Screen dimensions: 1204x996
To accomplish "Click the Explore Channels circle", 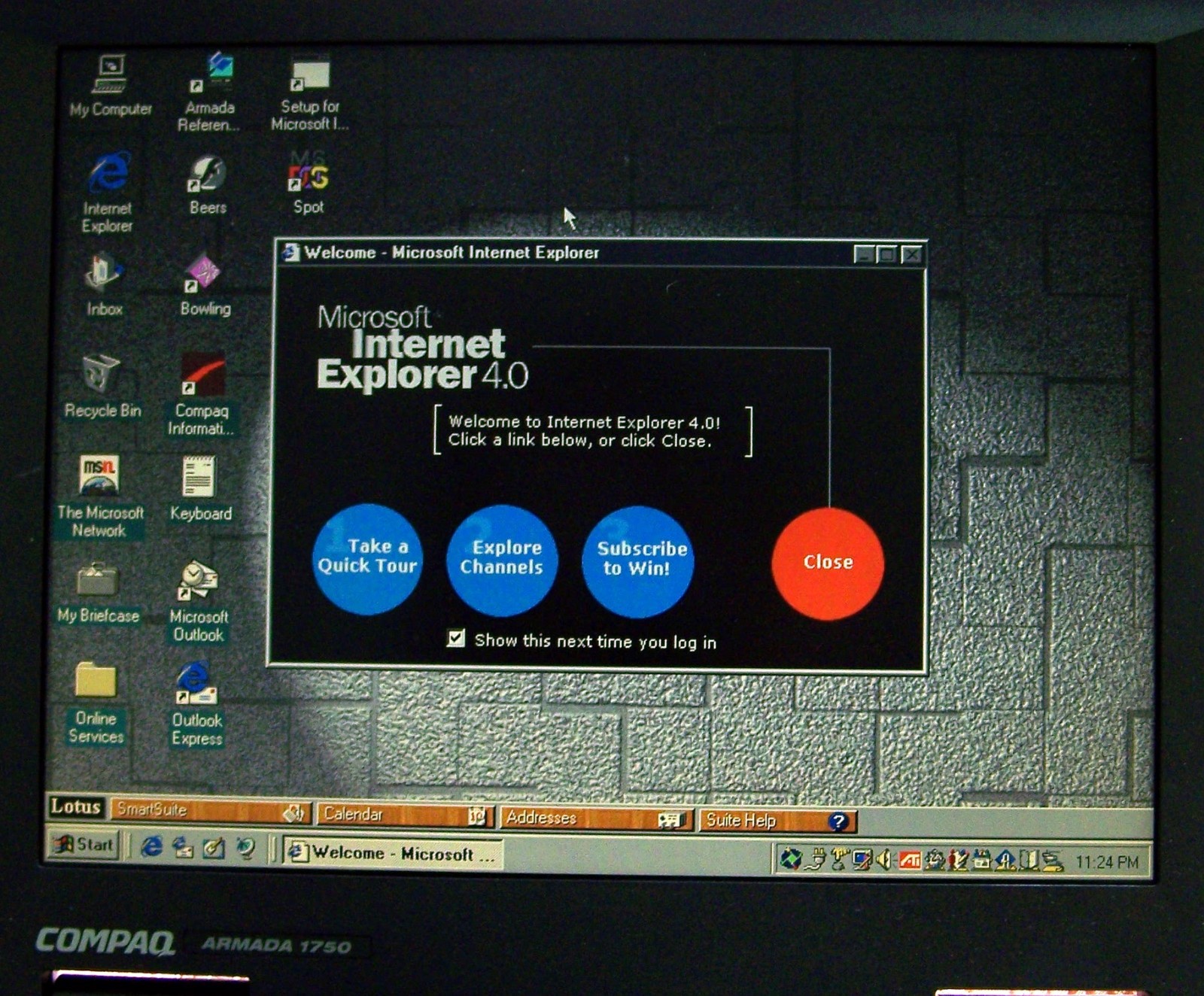I will point(502,560).
